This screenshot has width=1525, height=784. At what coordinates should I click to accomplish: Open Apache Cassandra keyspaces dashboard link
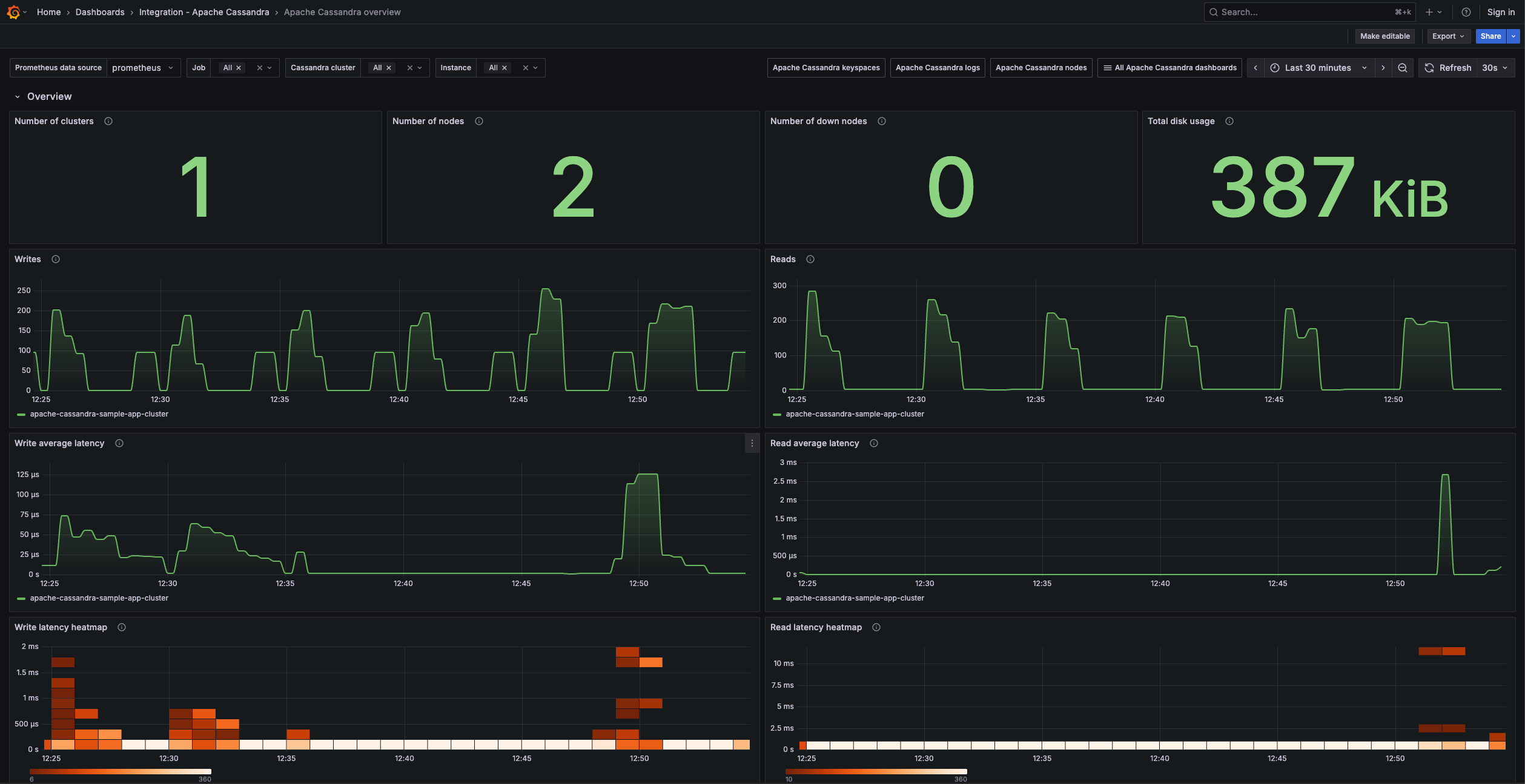tap(825, 68)
